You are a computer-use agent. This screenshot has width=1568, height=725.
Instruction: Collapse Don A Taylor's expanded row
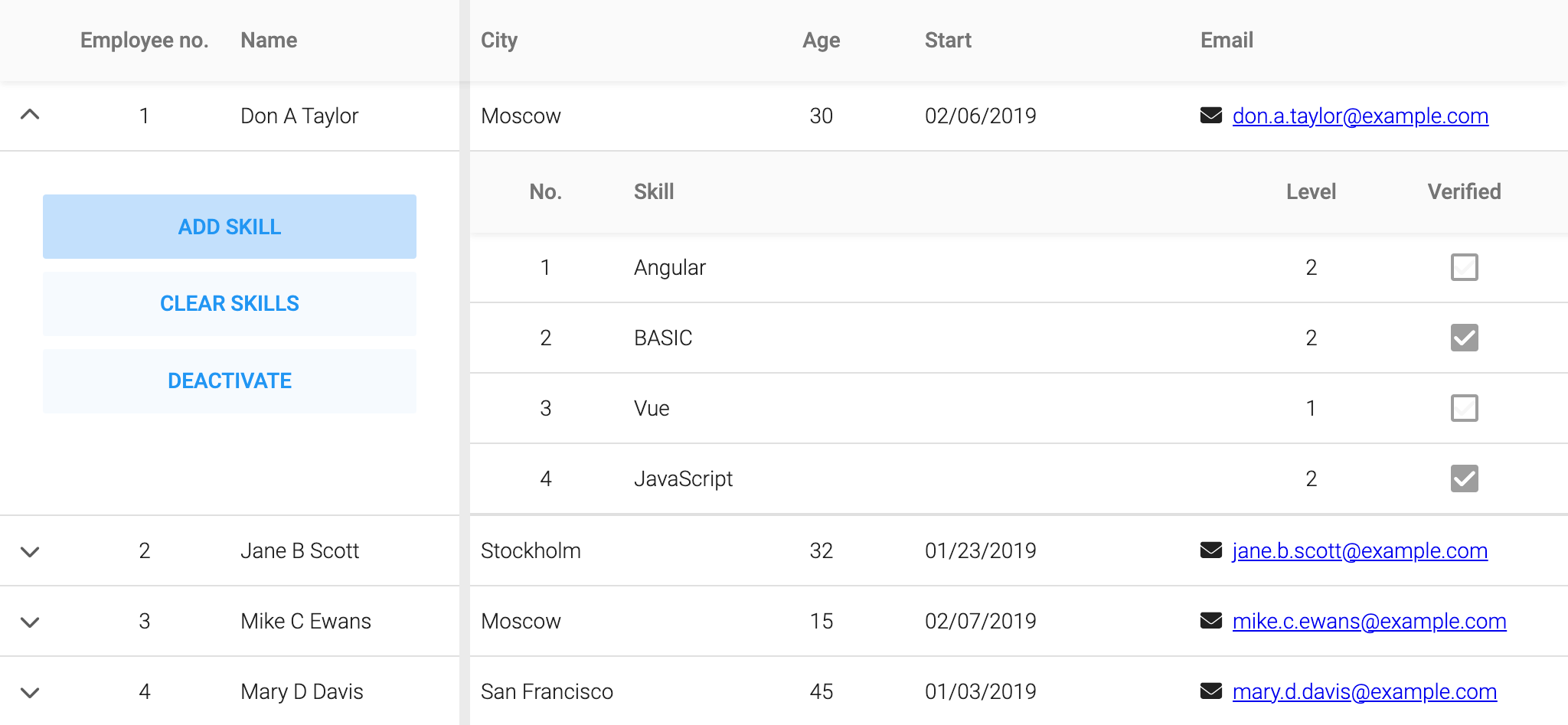(x=30, y=115)
